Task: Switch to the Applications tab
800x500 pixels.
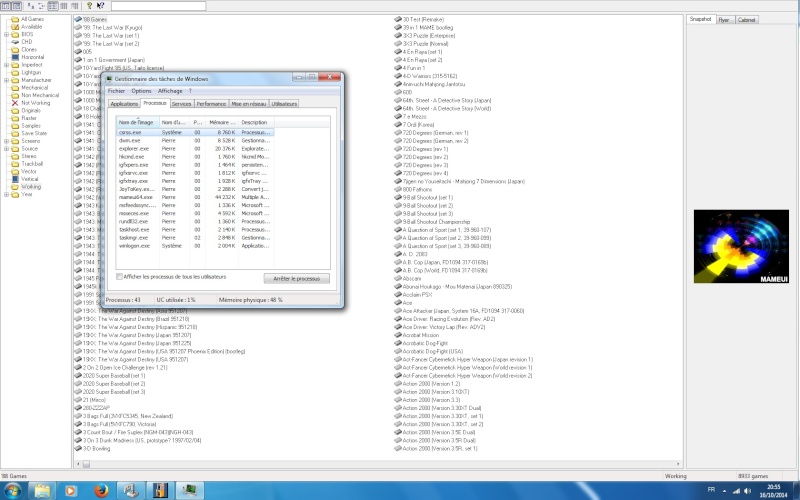Action: (124, 104)
